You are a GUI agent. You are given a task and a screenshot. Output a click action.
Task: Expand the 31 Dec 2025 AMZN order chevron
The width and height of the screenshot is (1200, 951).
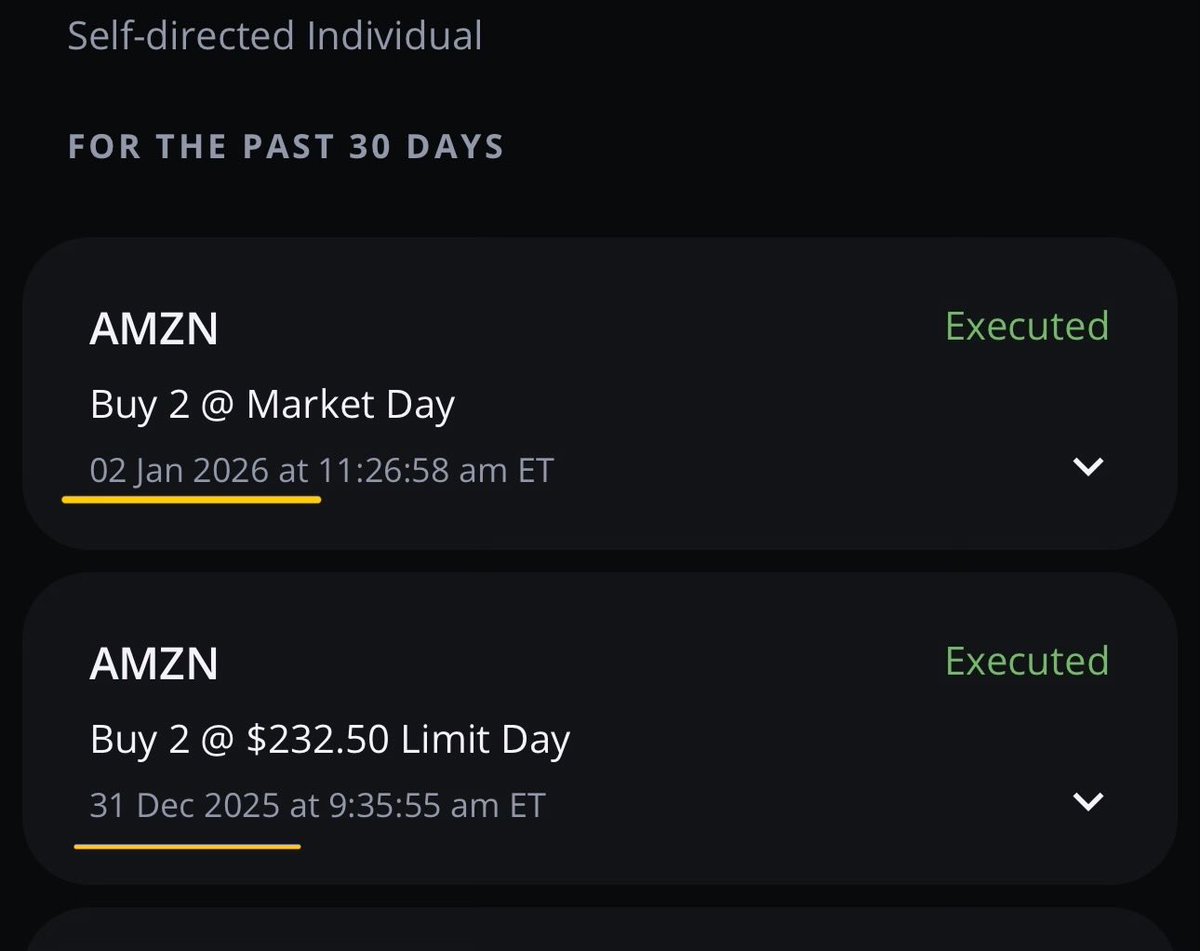click(x=1087, y=801)
